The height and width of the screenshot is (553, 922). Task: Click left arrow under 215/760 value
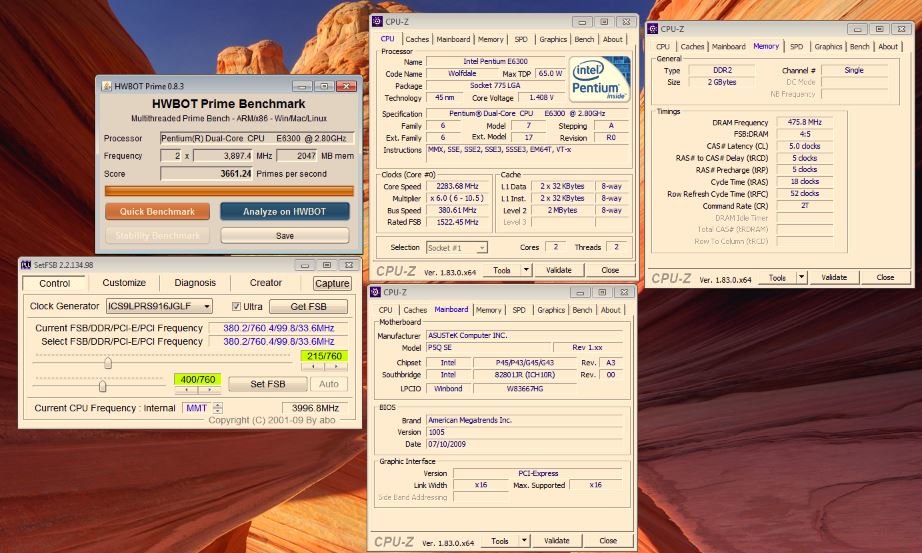313,366
